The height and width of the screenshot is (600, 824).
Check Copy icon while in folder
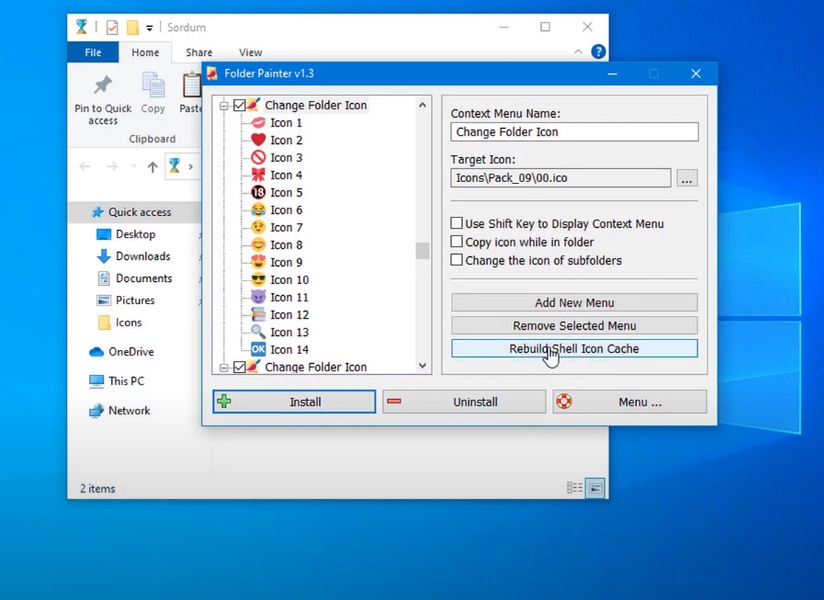tap(457, 242)
